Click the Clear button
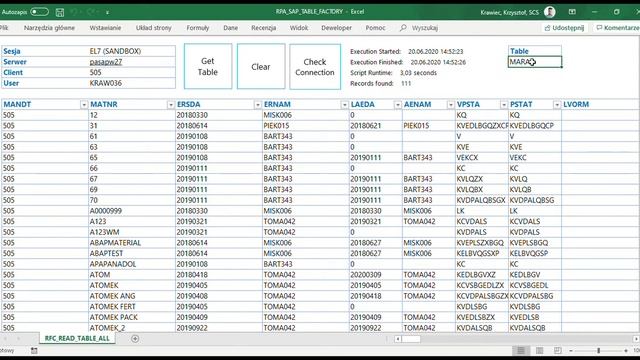The width and height of the screenshot is (640, 360). click(x=261, y=67)
